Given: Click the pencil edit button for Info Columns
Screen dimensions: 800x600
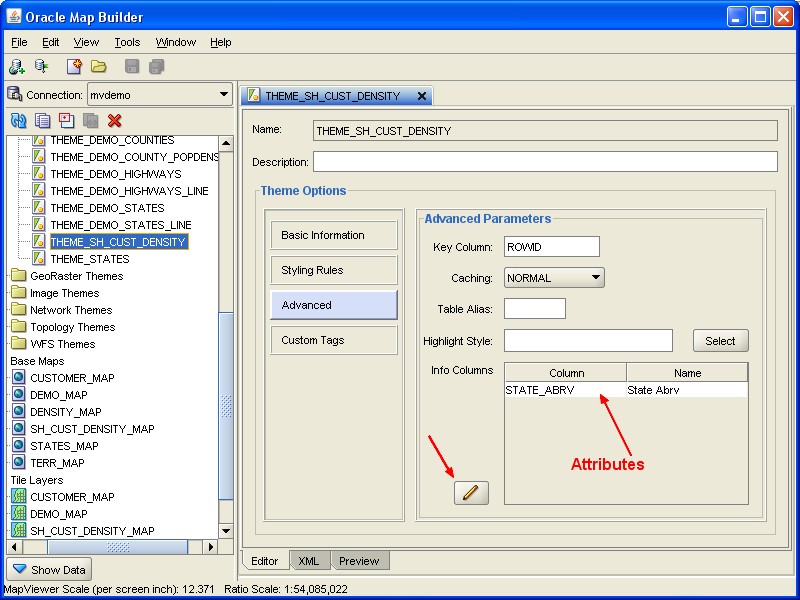Looking at the screenshot, I should 471,493.
